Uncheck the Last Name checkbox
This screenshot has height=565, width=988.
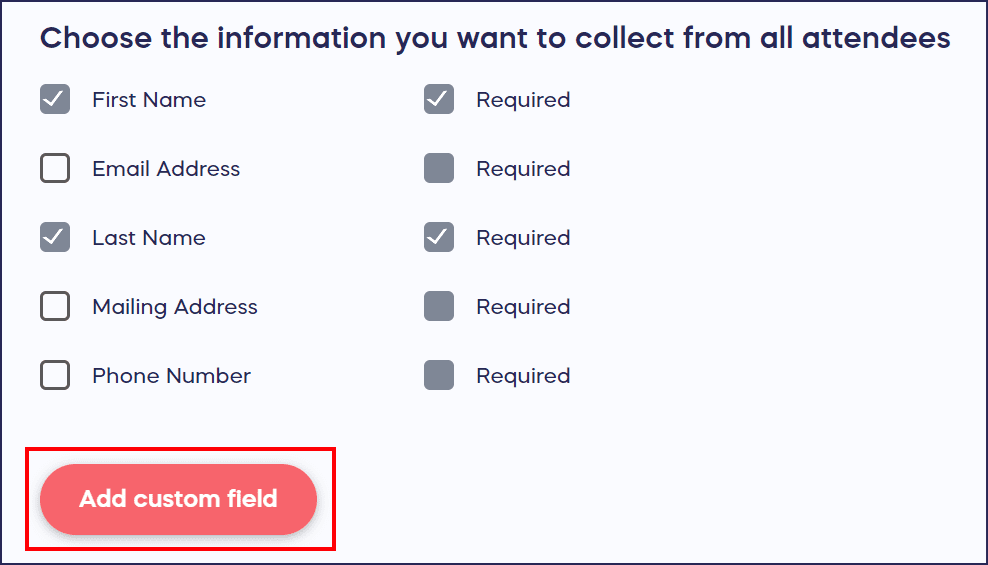[x=55, y=238]
